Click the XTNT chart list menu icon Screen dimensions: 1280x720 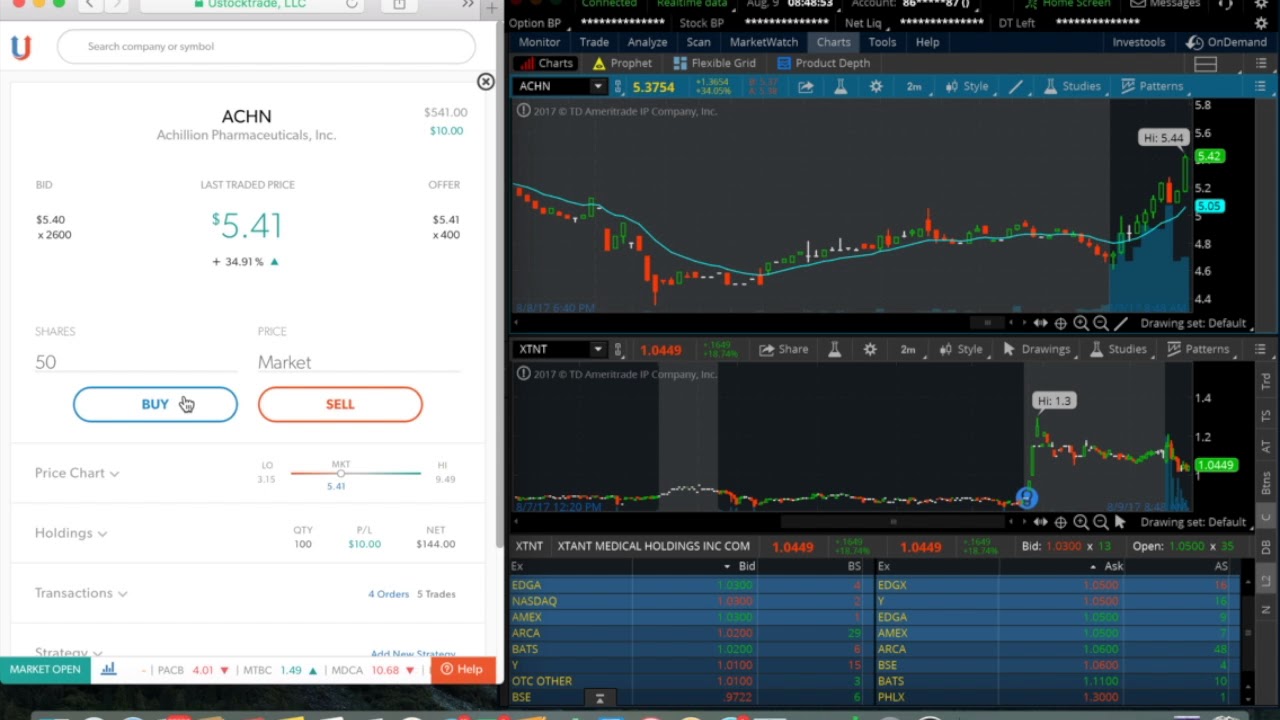coord(1260,349)
